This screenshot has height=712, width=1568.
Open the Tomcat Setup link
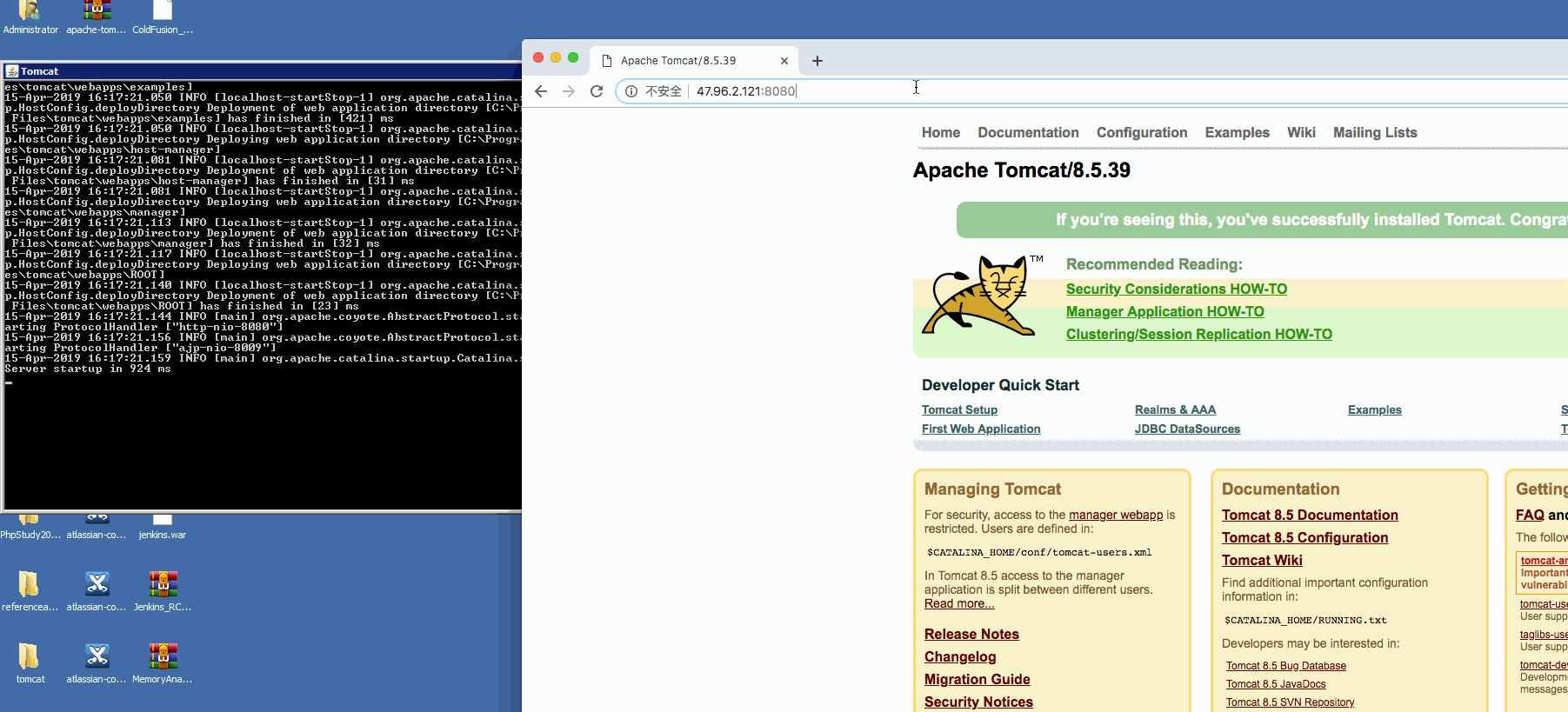pyautogui.click(x=959, y=409)
